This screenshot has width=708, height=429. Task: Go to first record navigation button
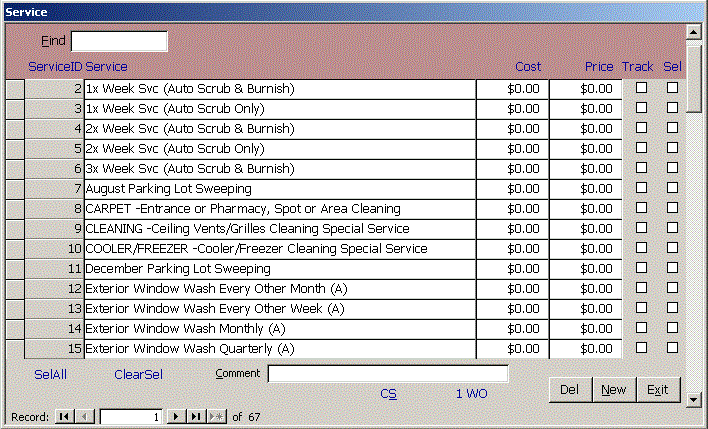(x=64, y=416)
